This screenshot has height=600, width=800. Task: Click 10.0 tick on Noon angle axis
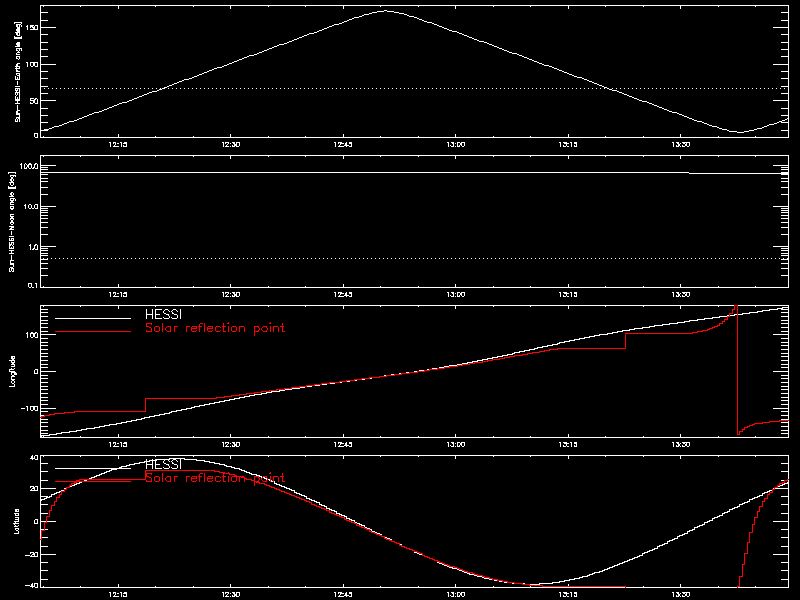[31, 207]
